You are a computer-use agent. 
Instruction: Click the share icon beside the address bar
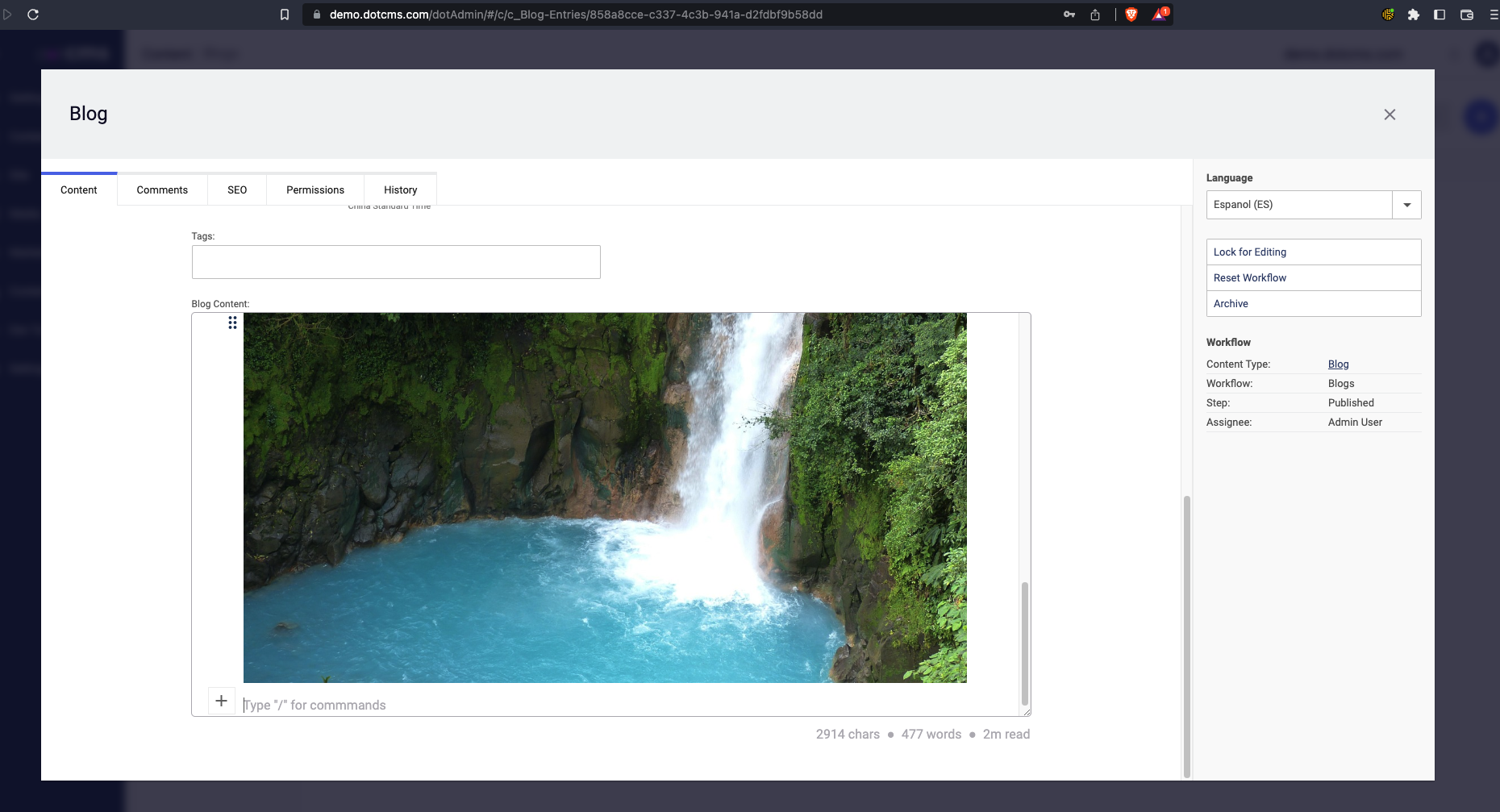[x=1094, y=14]
